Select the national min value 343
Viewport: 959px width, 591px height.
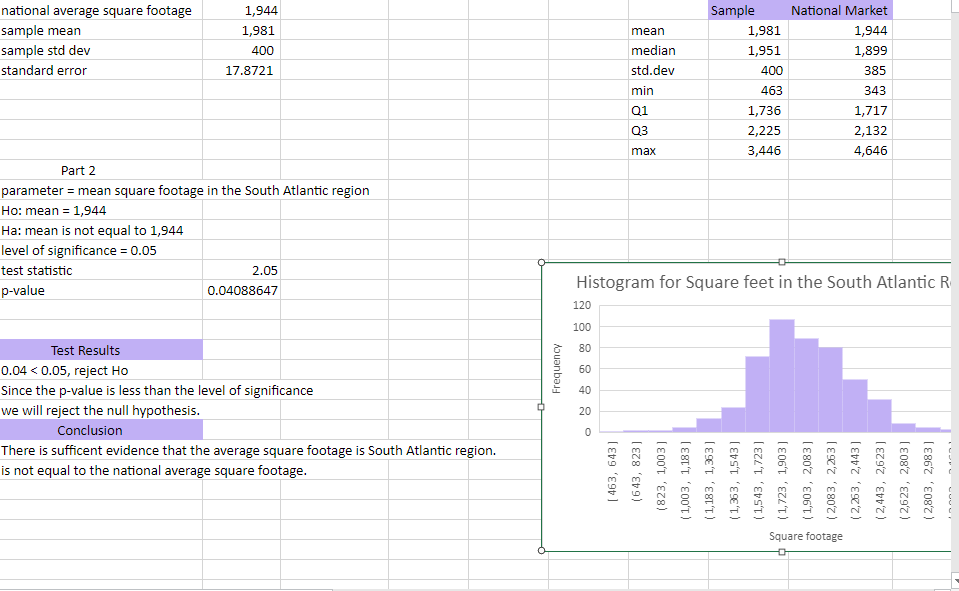(840, 91)
